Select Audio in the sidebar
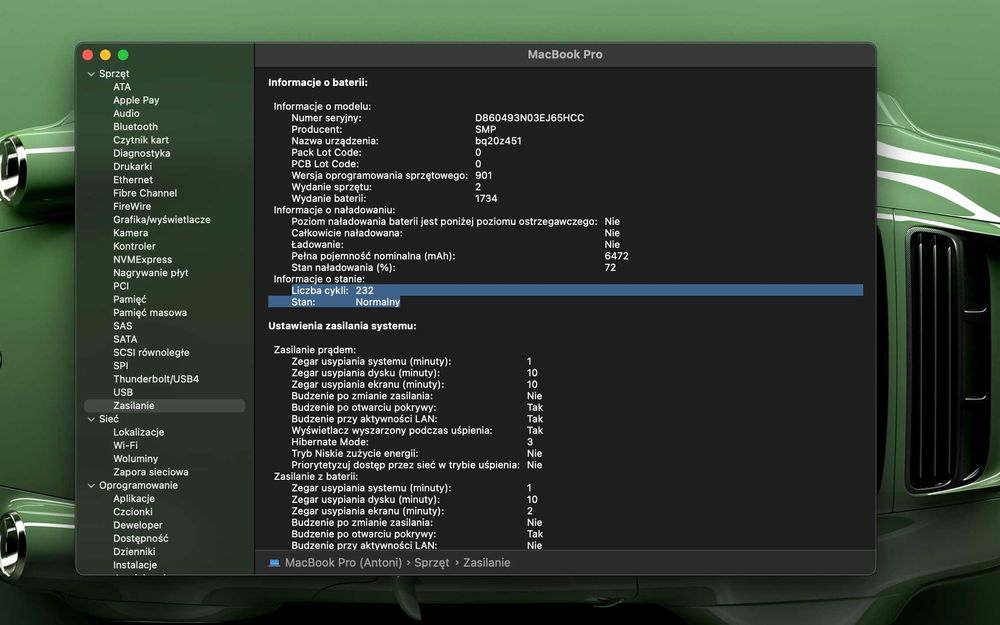This screenshot has width=1000, height=625. coord(126,114)
